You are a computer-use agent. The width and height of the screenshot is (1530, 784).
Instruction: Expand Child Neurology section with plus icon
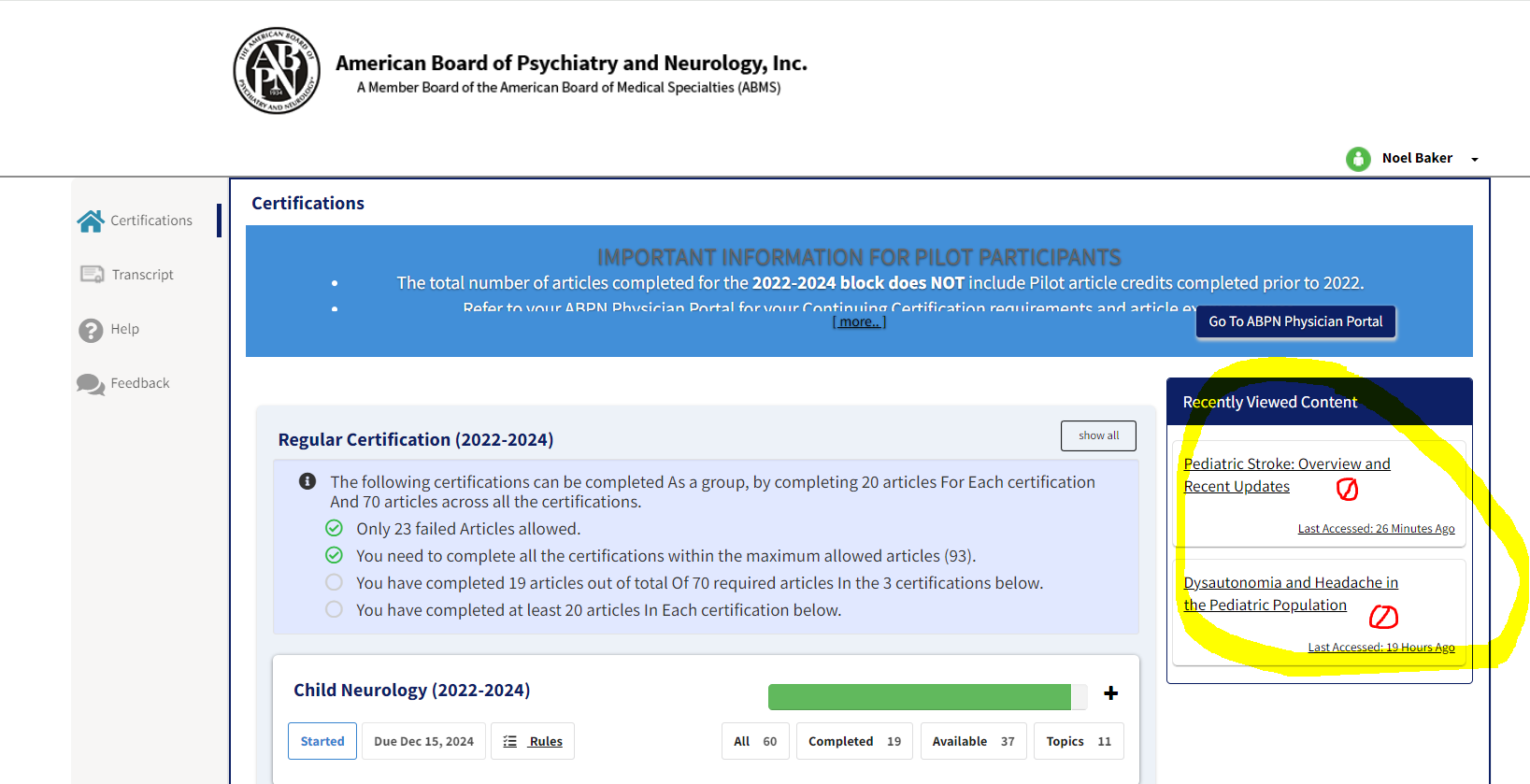(x=1110, y=692)
